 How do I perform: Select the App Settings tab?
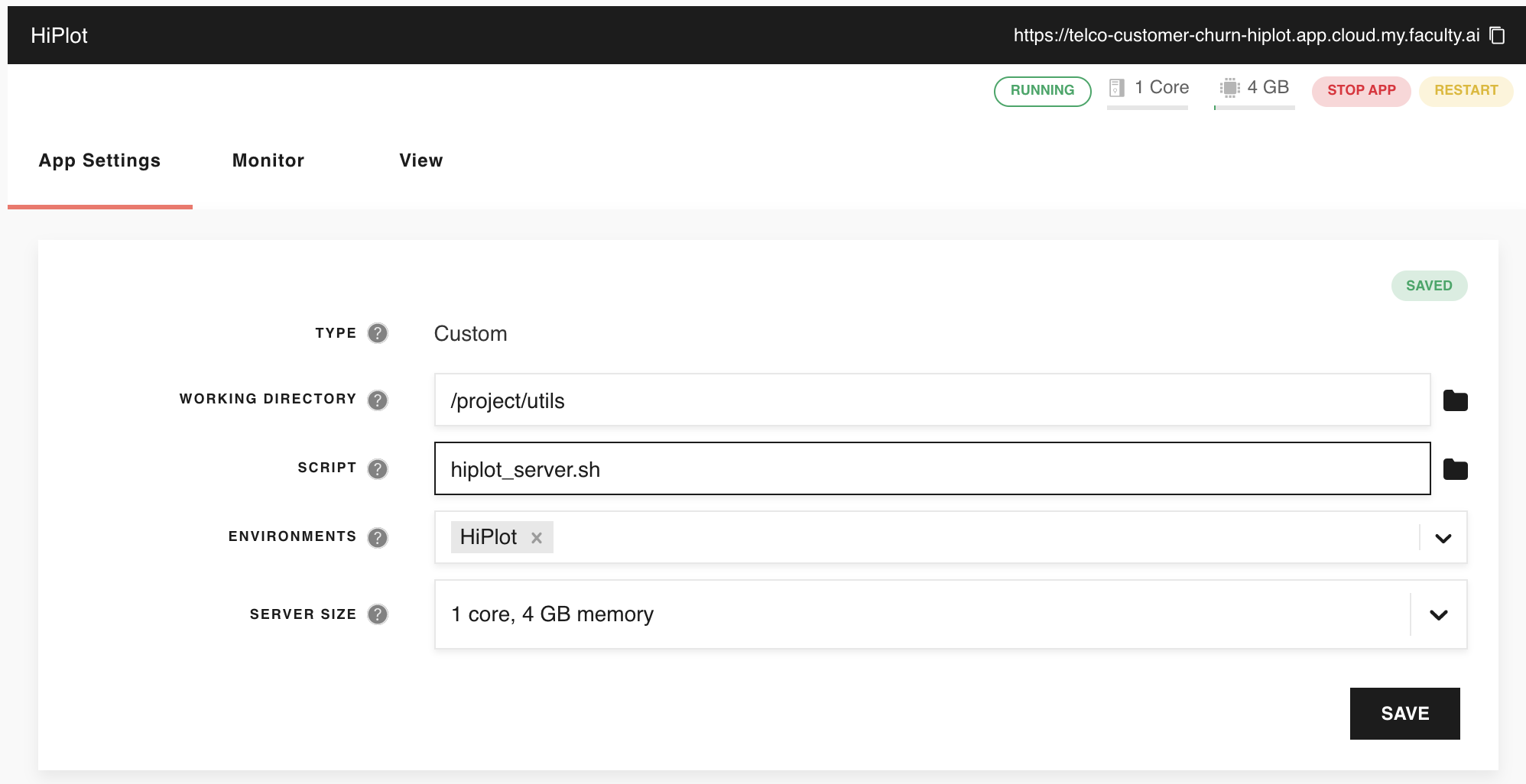tap(99, 160)
